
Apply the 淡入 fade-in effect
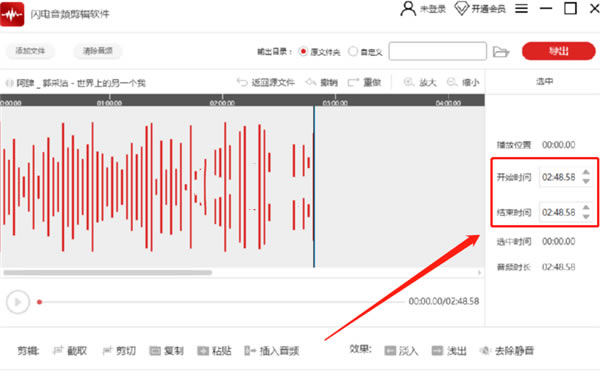(401, 351)
